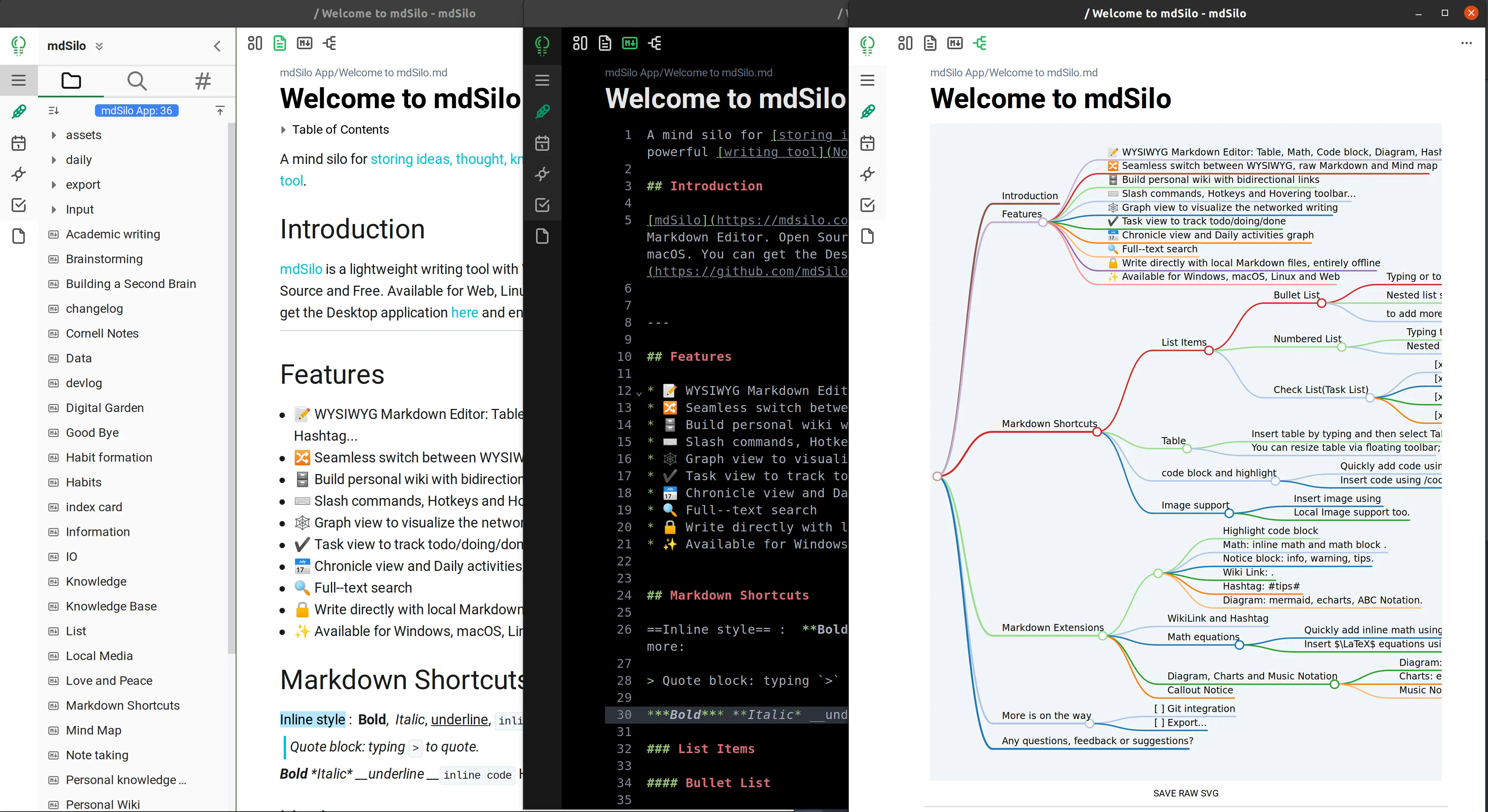
Task: Open the mdSilo dropdown menu
Action: (99, 46)
